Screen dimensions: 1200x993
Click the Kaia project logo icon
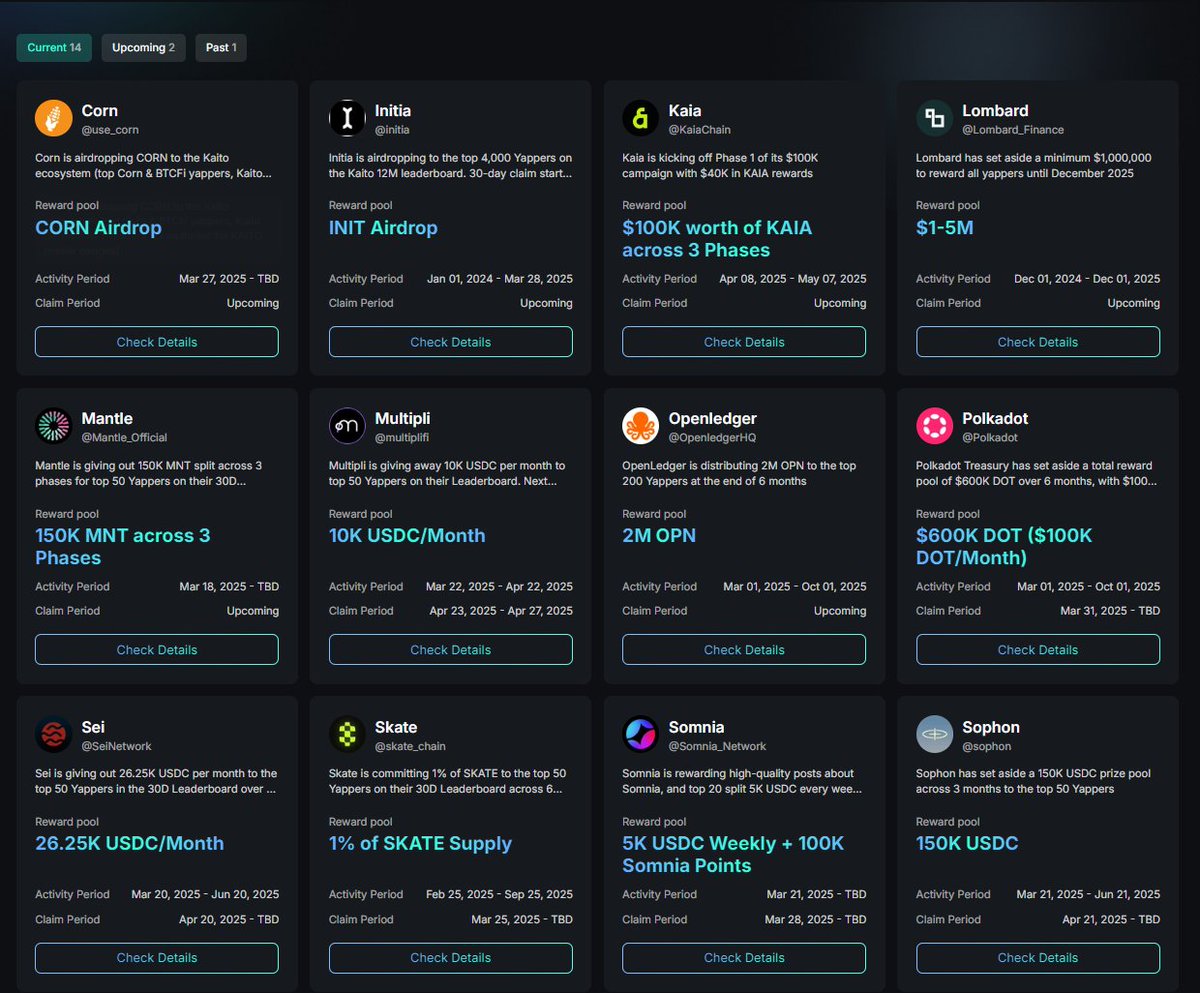pyautogui.click(x=640, y=118)
